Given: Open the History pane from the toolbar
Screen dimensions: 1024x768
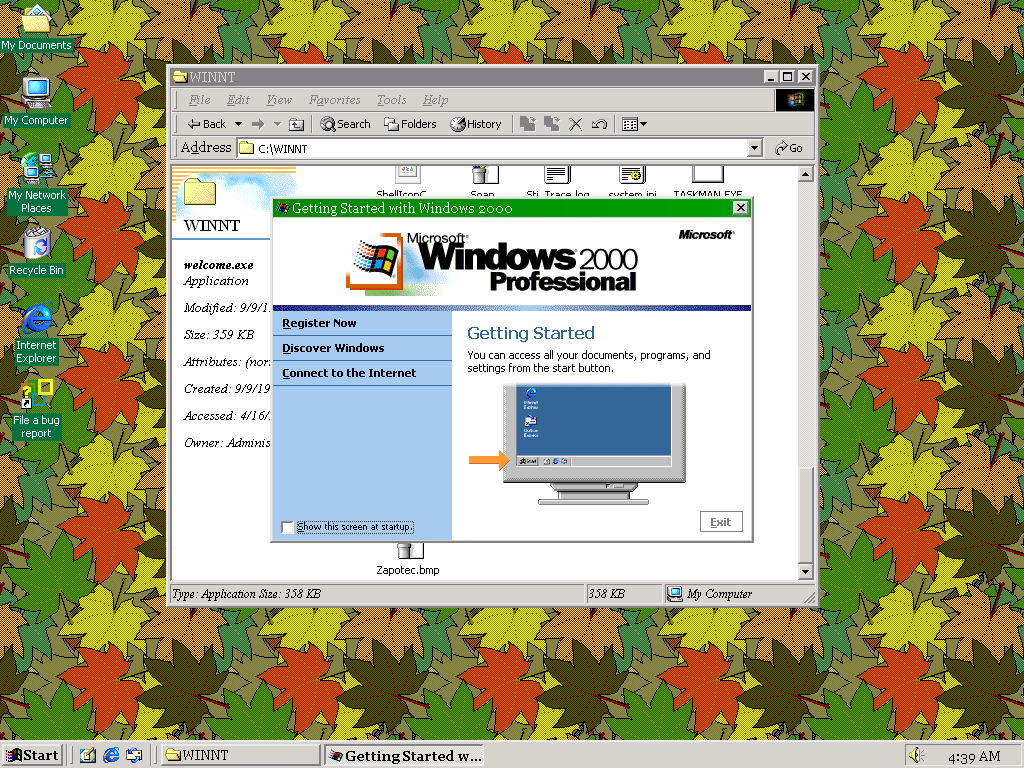Looking at the screenshot, I should pyautogui.click(x=475, y=124).
